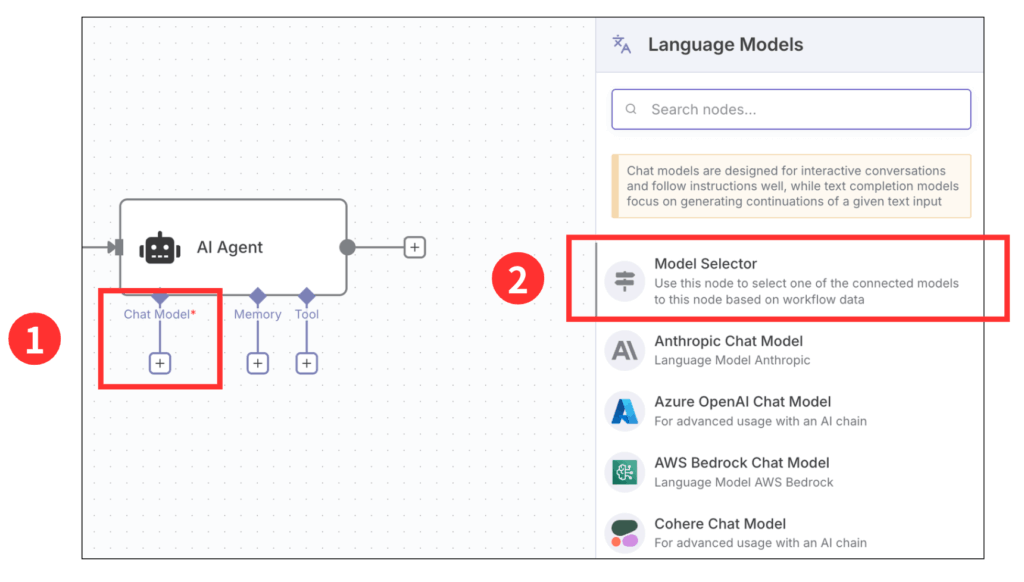Image resolution: width=1024 pixels, height=582 pixels.
Task: Select AWS Bedrock Chat Model title
Action: click(741, 463)
